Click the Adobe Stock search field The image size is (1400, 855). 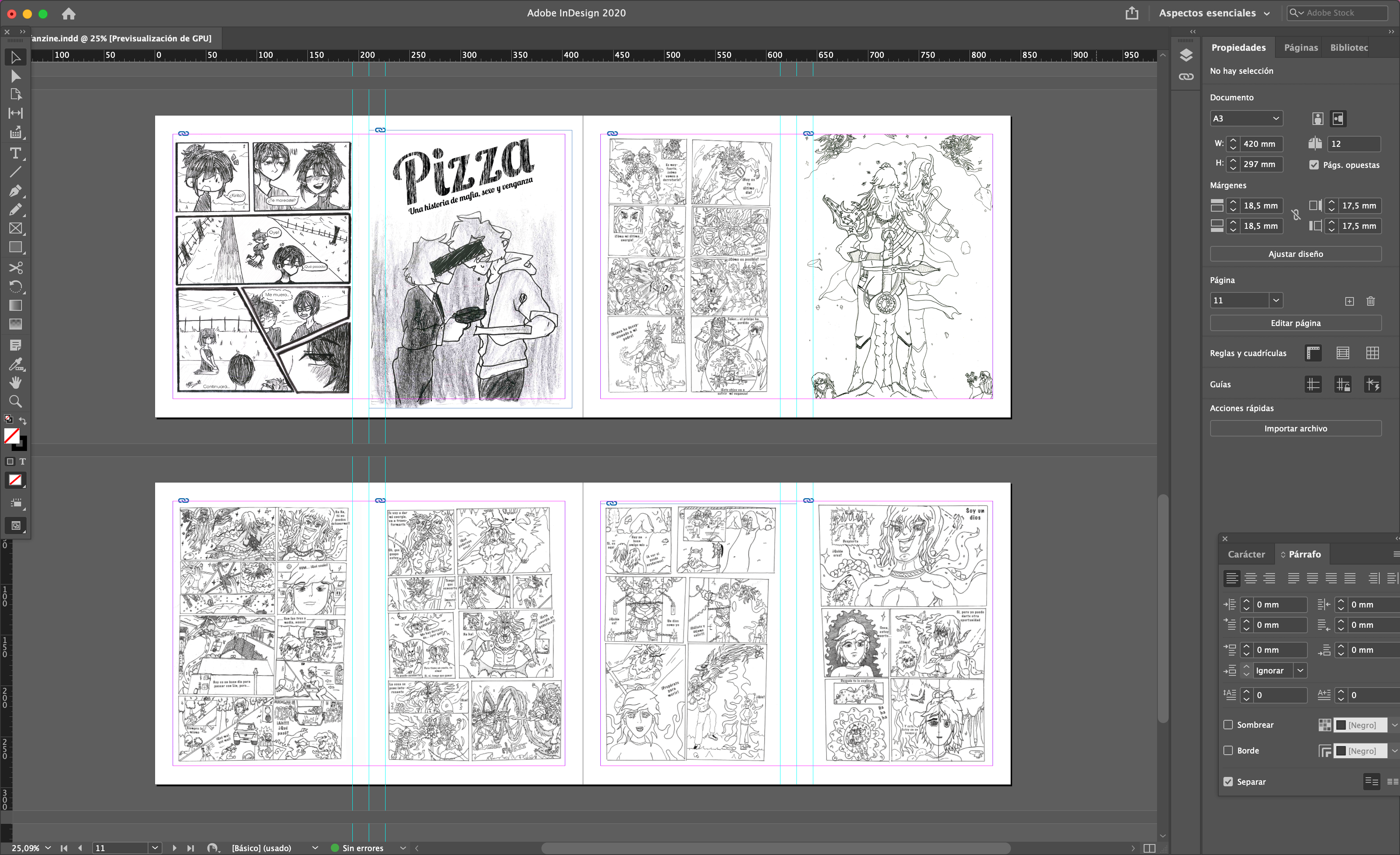(x=1337, y=12)
